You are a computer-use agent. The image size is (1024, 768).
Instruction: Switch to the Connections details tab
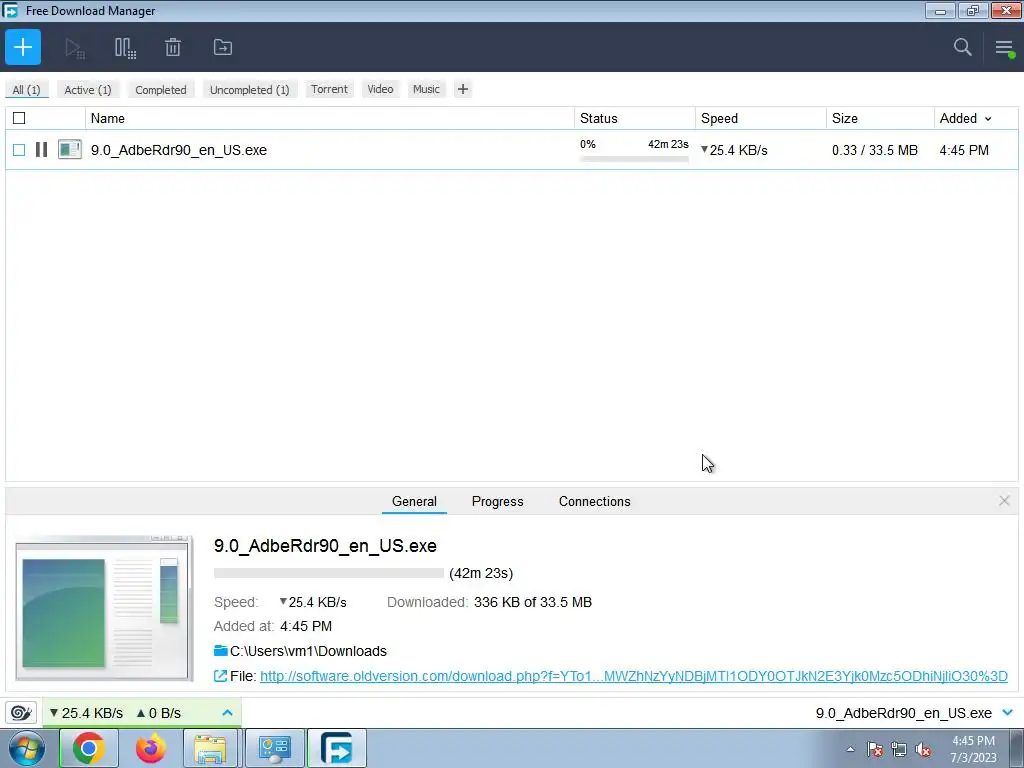click(x=594, y=501)
